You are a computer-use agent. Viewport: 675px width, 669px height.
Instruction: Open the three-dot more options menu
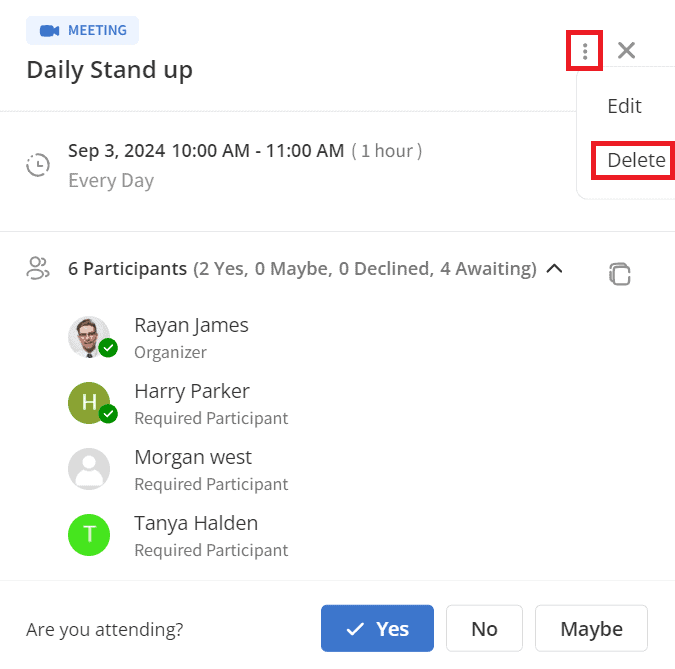tap(585, 51)
